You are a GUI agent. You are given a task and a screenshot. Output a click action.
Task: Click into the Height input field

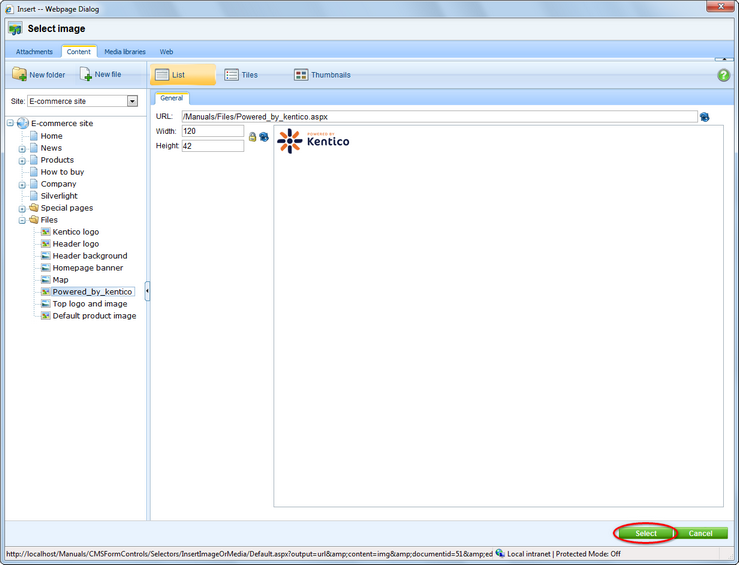click(213, 146)
